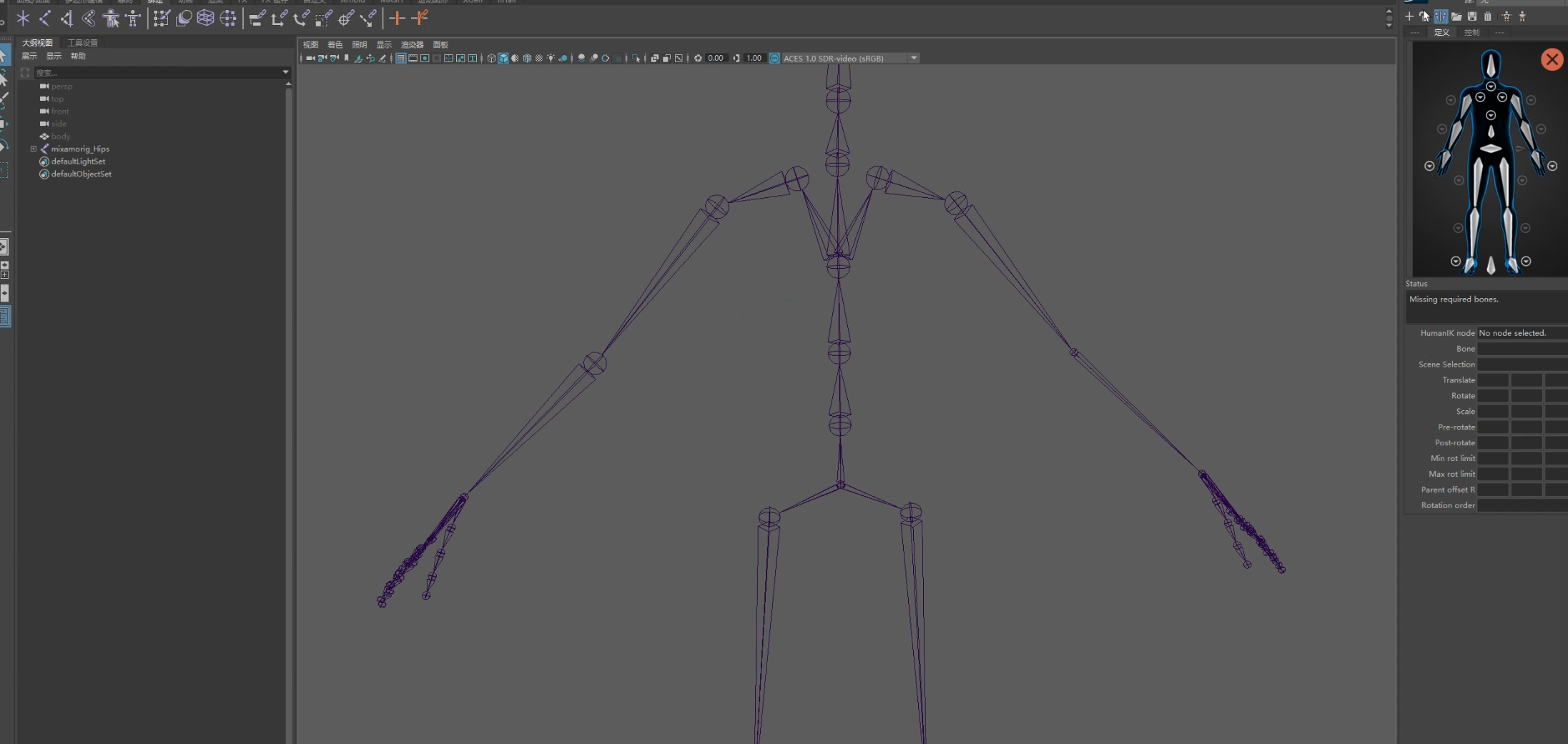Toggle textured display in the viewport
Image resolution: width=1568 pixels, height=744 pixels.
539,59
